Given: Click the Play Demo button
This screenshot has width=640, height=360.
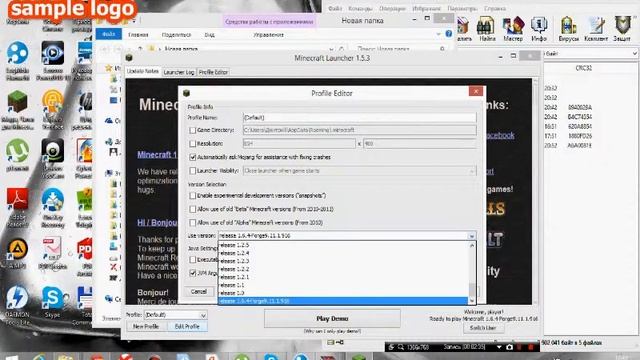Looking at the screenshot, I should pos(332,318).
